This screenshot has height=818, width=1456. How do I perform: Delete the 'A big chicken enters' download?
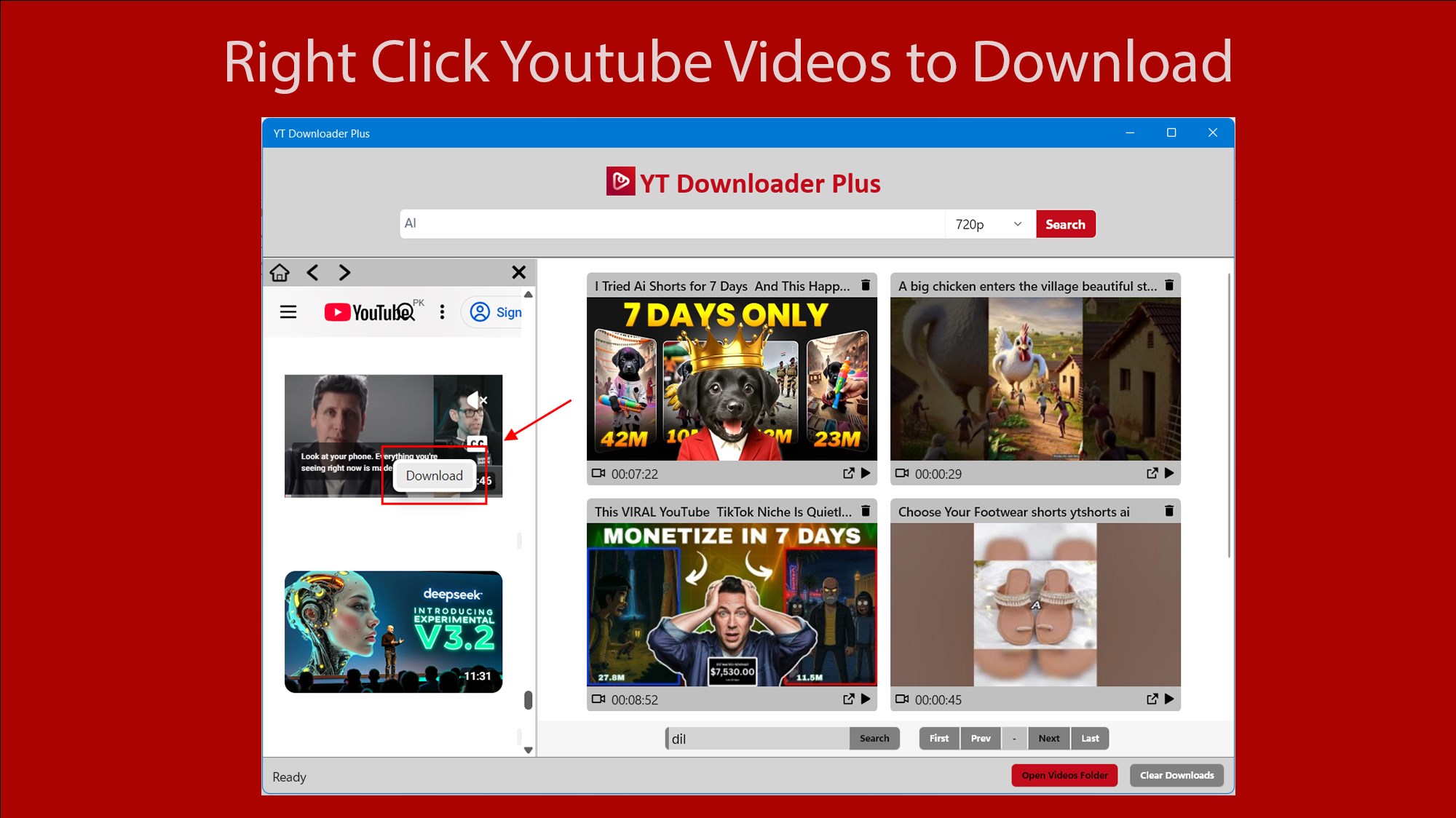coord(1169,285)
